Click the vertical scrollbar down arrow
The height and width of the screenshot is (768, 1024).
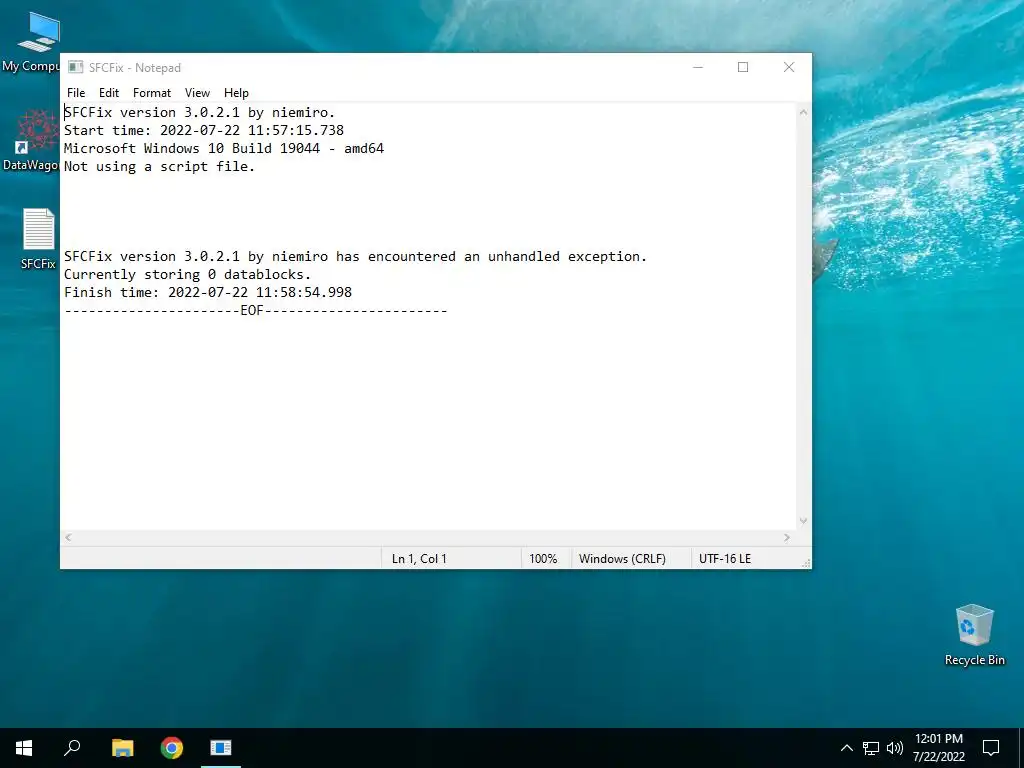[803, 520]
